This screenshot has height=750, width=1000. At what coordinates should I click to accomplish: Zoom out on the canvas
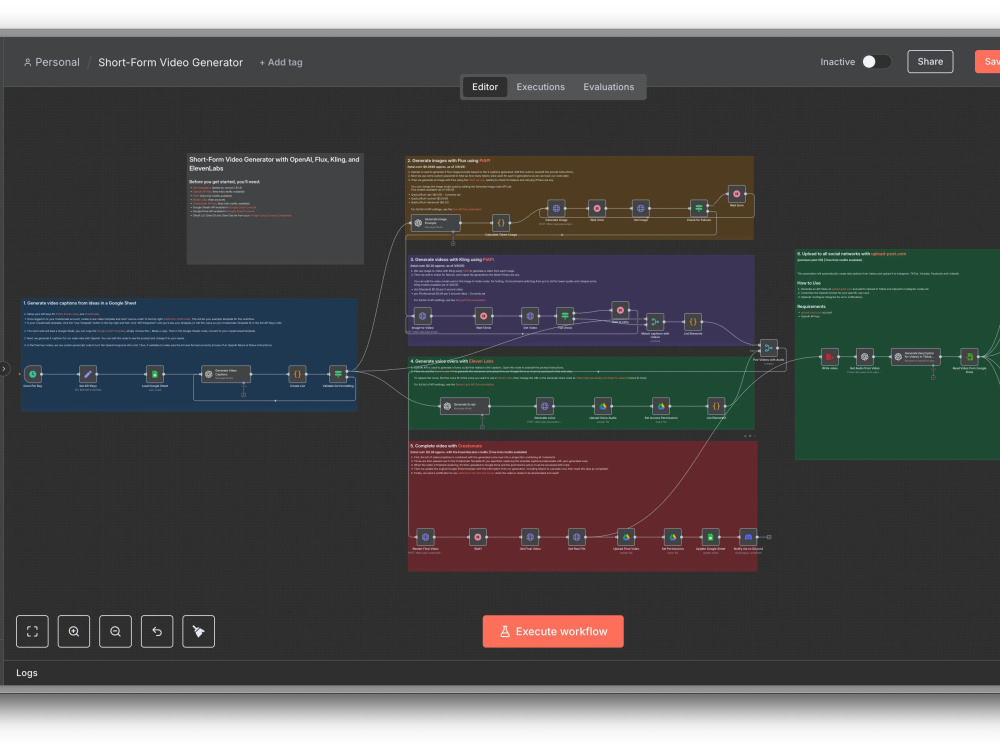point(115,631)
